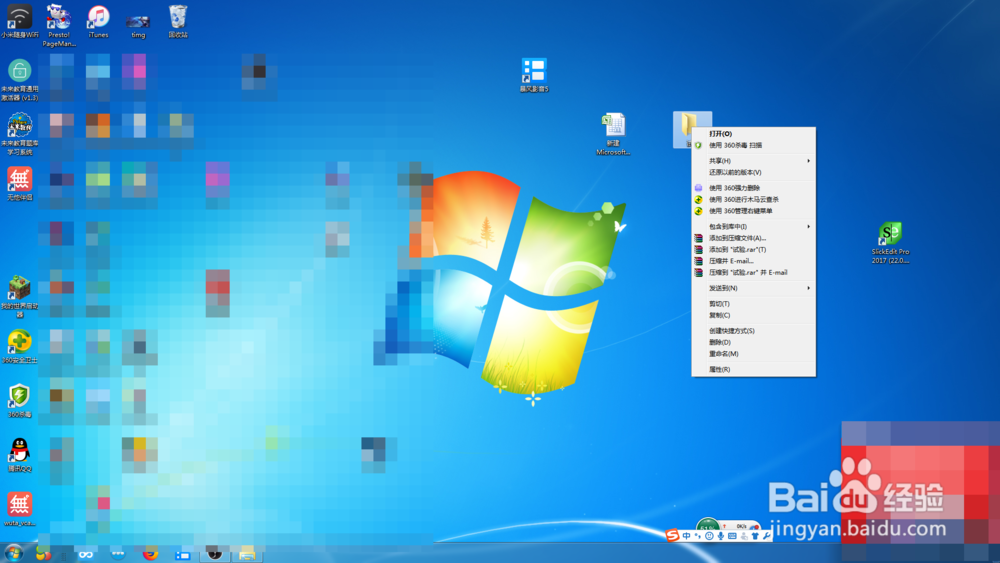Select the highlighted folder icon on desktop
Image resolution: width=1000 pixels, height=563 pixels.
[688, 126]
